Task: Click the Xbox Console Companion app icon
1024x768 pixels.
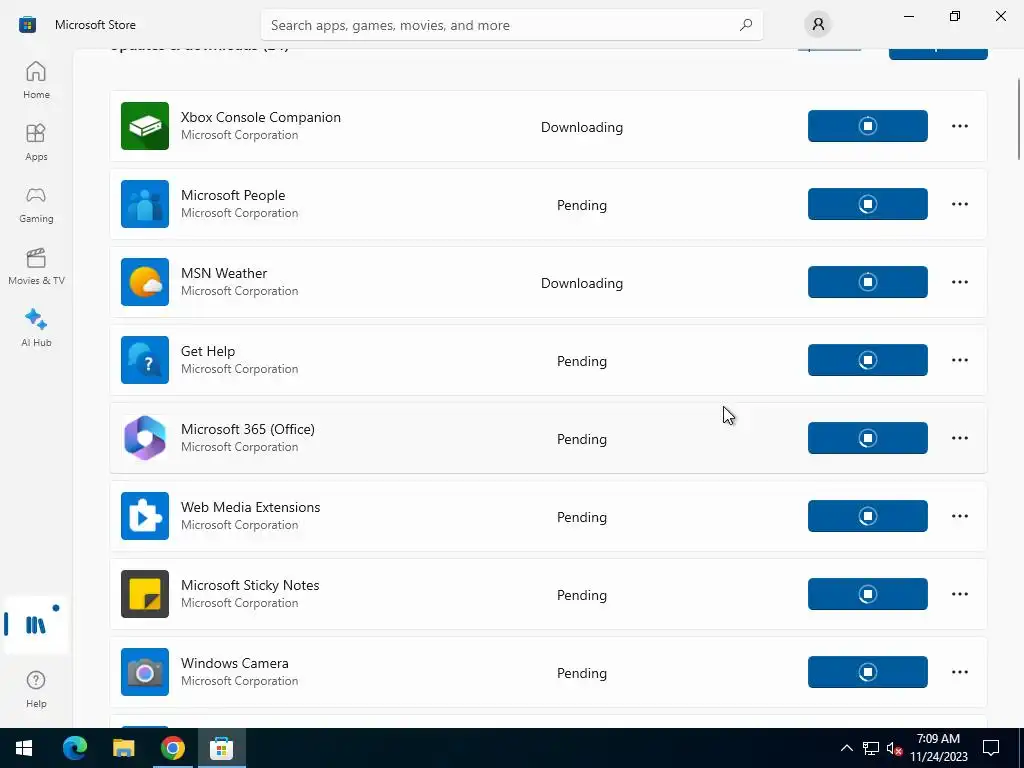Action: pos(145,126)
